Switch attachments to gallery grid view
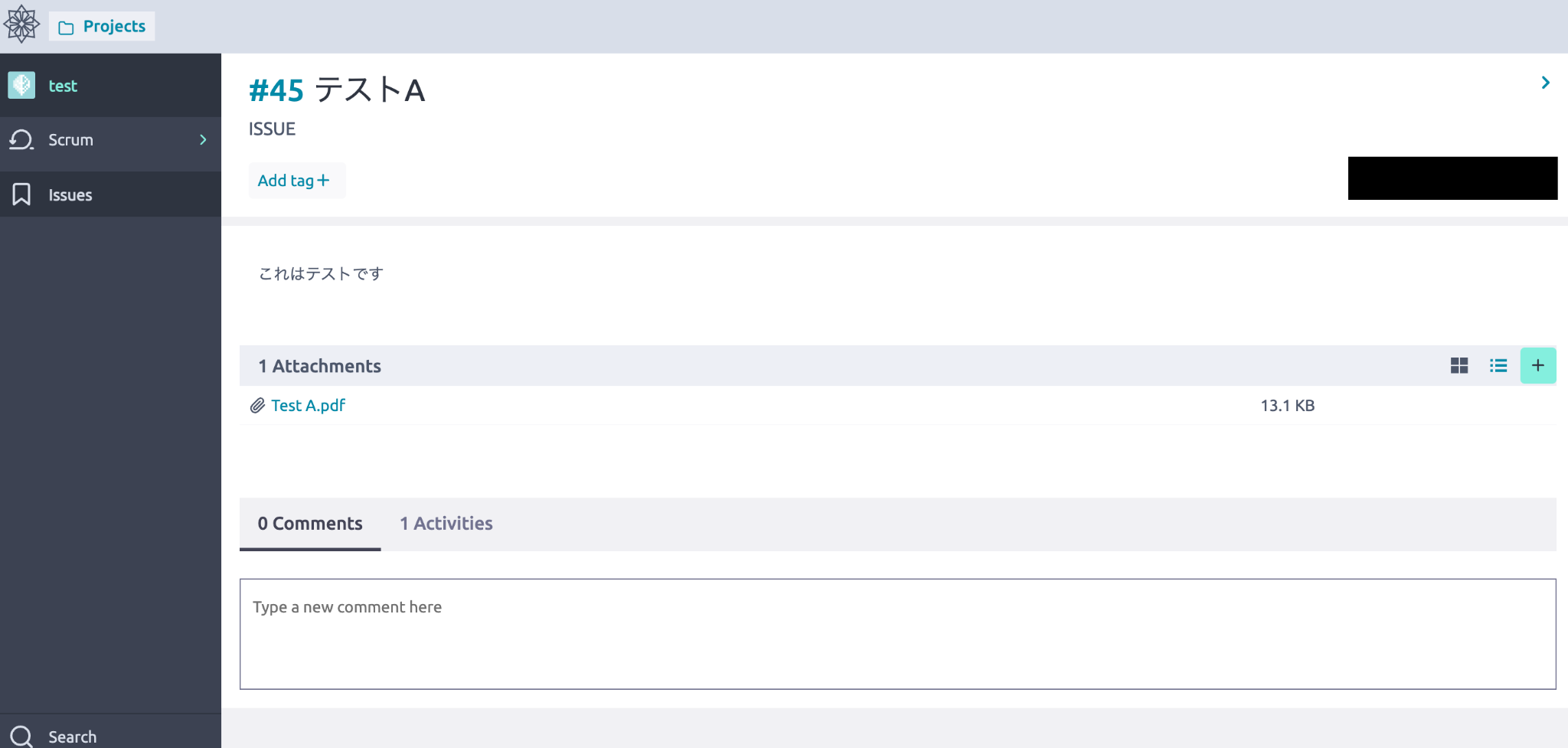The height and width of the screenshot is (748, 1568). coord(1459,366)
